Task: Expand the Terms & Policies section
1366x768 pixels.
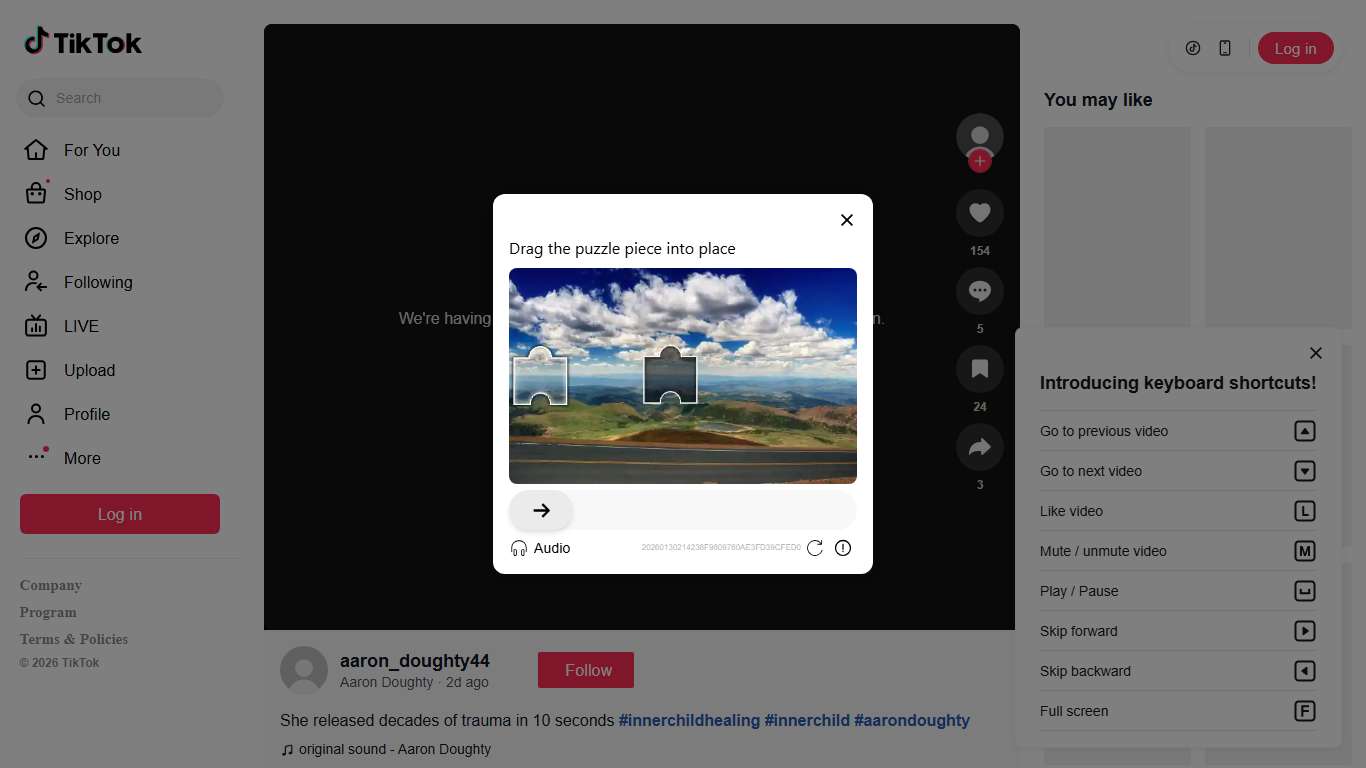Action: [74, 639]
